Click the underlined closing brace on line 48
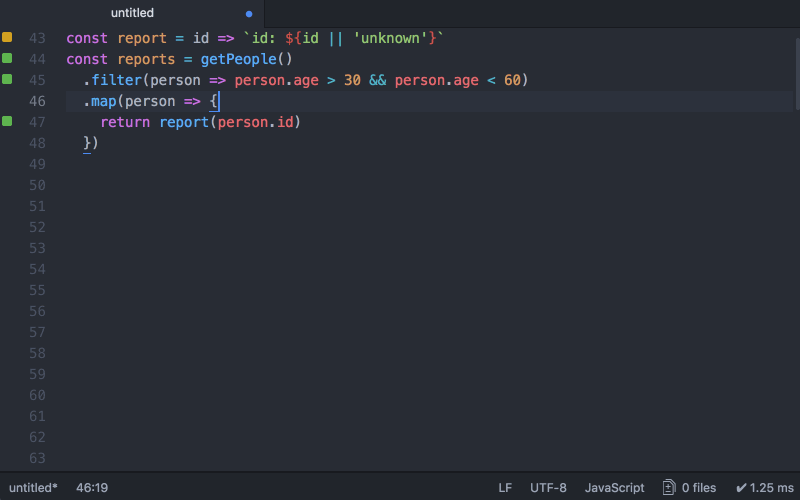 pyautogui.click(x=87, y=143)
